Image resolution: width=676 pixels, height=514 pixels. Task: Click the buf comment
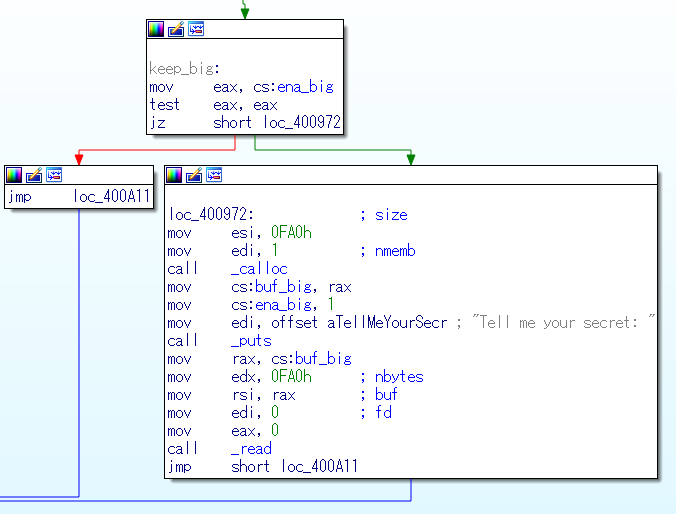click(x=386, y=395)
